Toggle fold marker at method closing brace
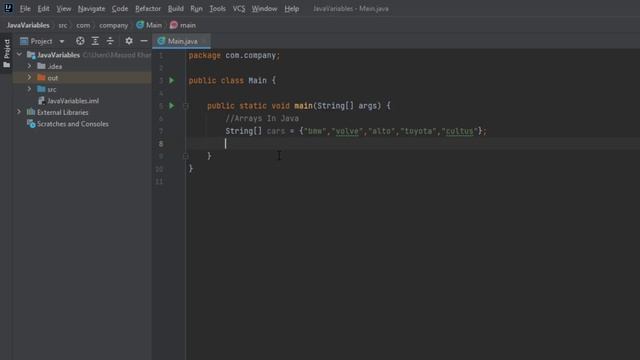The width and height of the screenshot is (640, 360). point(186,156)
